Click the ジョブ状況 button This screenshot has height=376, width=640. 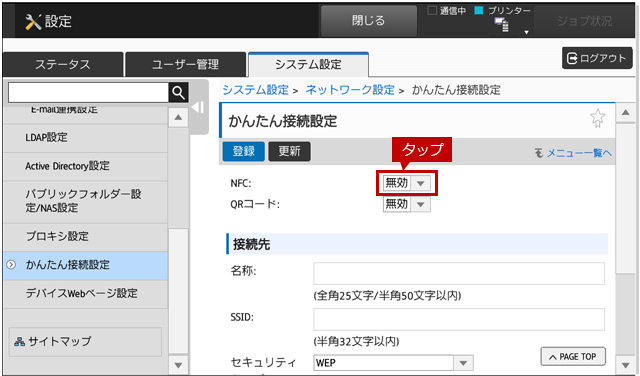click(584, 21)
